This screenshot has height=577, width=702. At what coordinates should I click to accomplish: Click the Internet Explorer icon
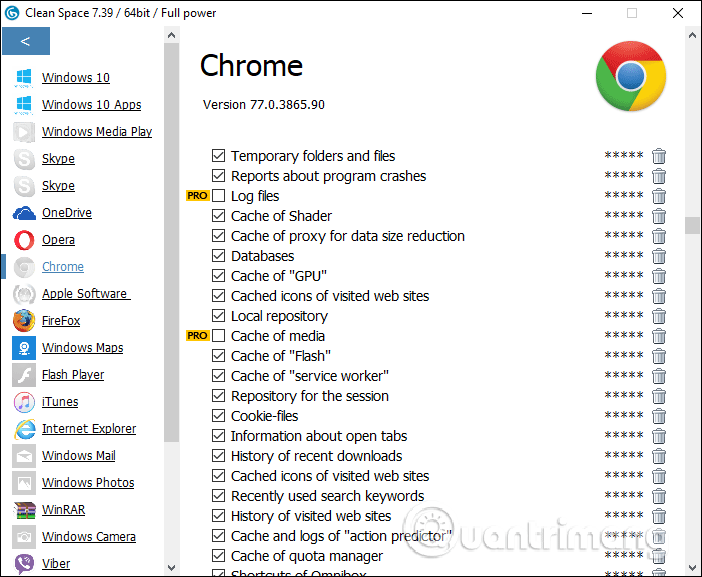pos(25,429)
